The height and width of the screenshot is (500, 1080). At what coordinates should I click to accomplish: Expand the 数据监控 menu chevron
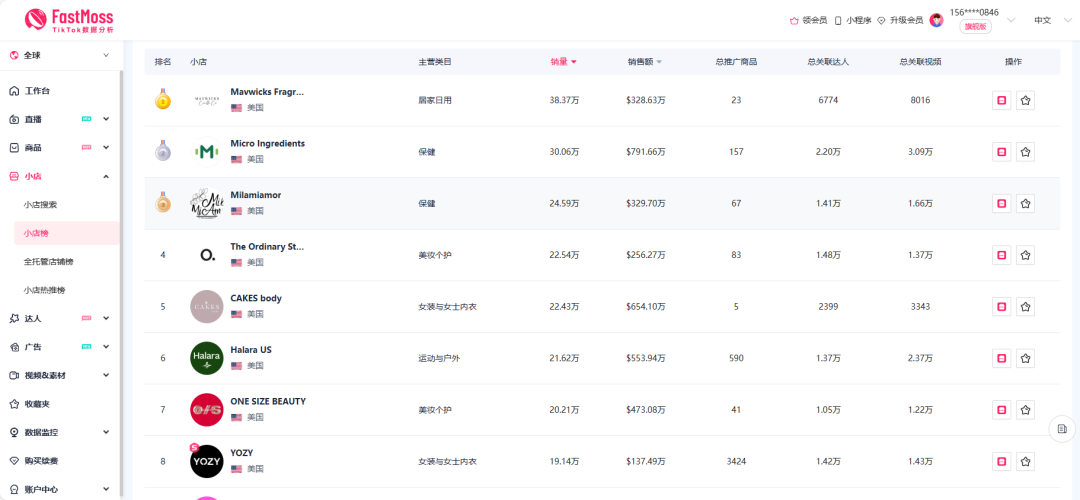pyautogui.click(x=106, y=433)
